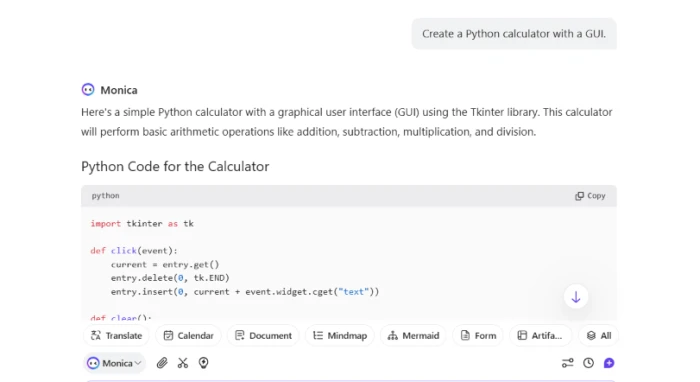
Task: Click the 'entry.delete(0, tk.END)' line
Action: tap(170, 278)
